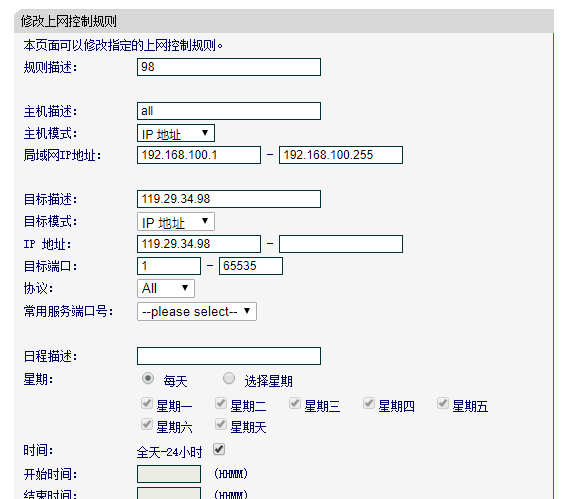Click the target port end field 65535
The width and height of the screenshot is (563, 499).
click(x=251, y=266)
